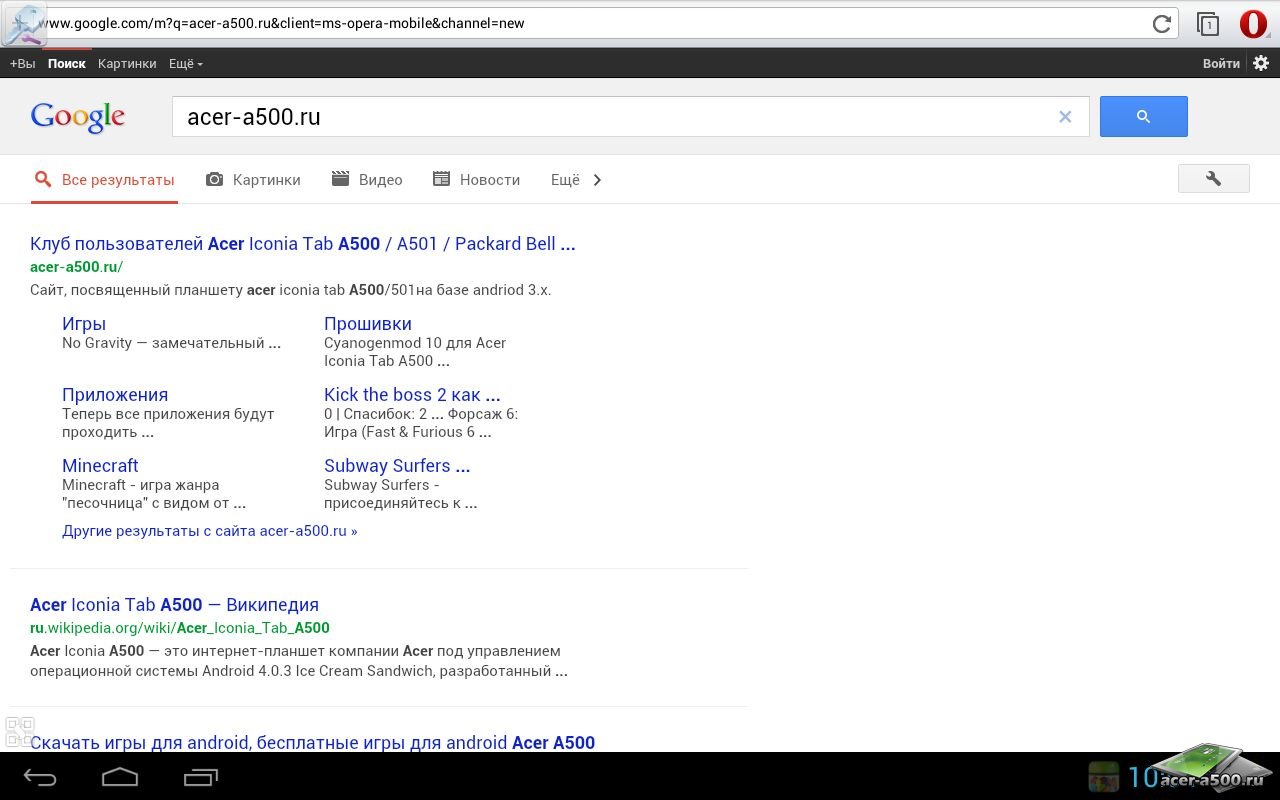This screenshot has width=1280, height=800.
Task: Reload the page with the refresh icon
Action: point(1161,24)
